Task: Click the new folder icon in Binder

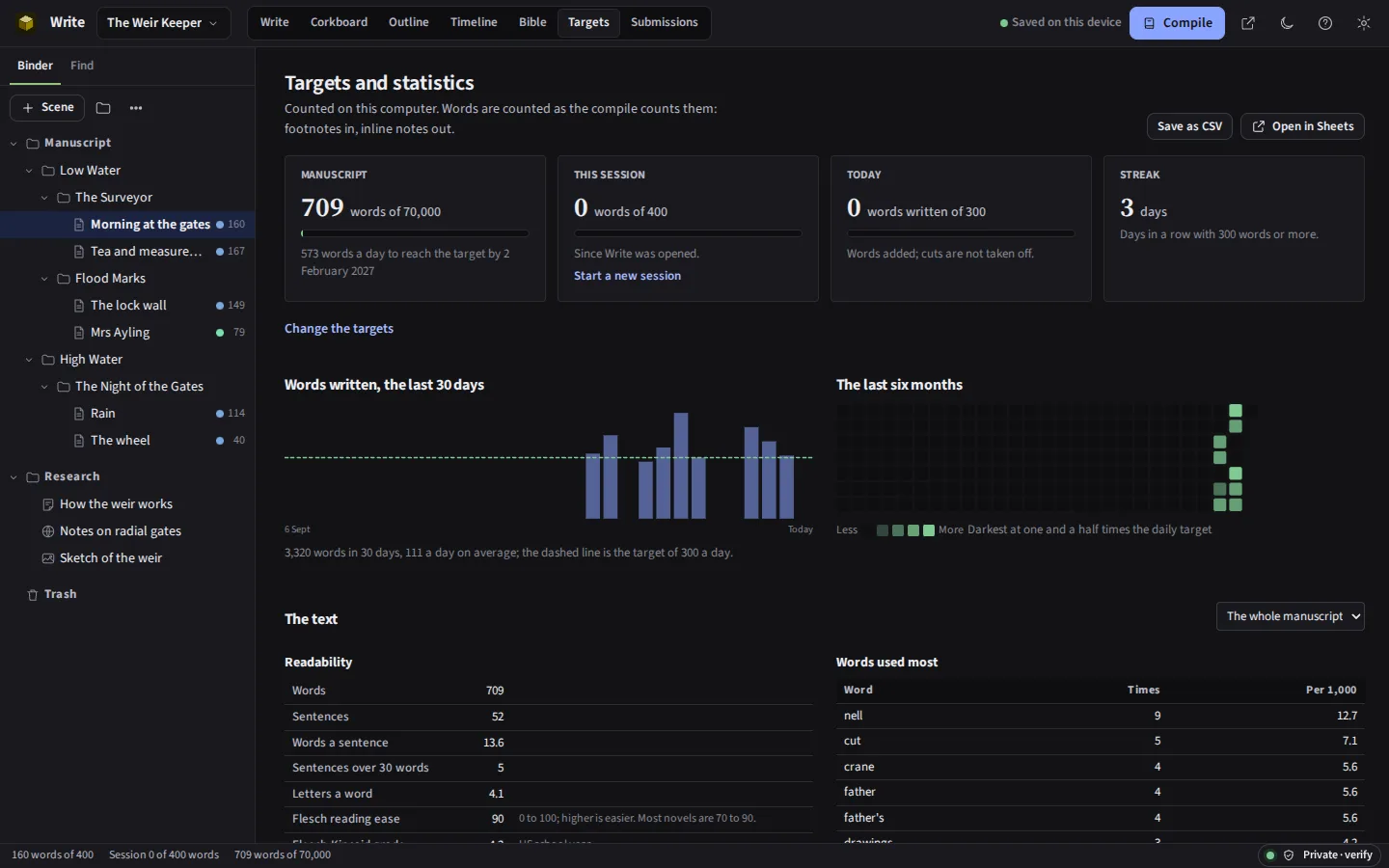Action: [x=103, y=108]
